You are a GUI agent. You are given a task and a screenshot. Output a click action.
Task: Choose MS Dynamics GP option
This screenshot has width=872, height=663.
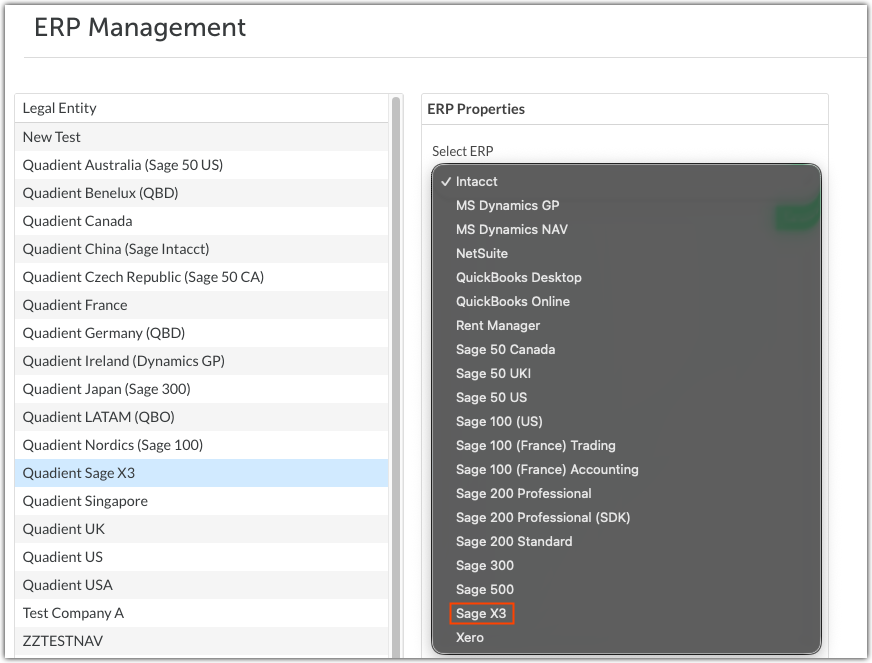pyautogui.click(x=626, y=205)
